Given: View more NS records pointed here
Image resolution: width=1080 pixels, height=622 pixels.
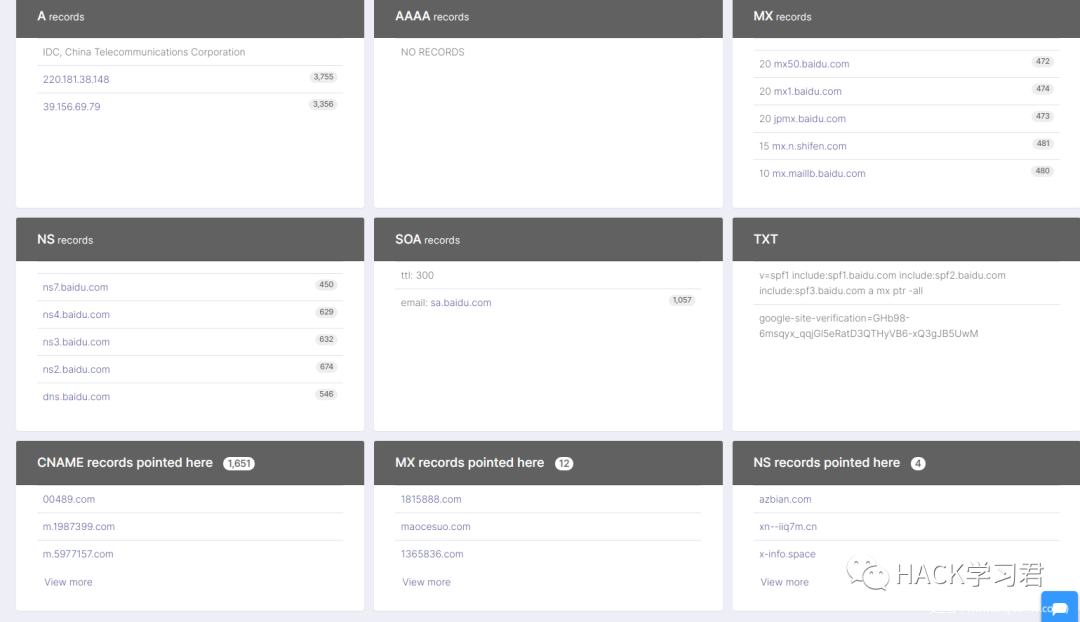Looking at the screenshot, I should coord(785,582).
